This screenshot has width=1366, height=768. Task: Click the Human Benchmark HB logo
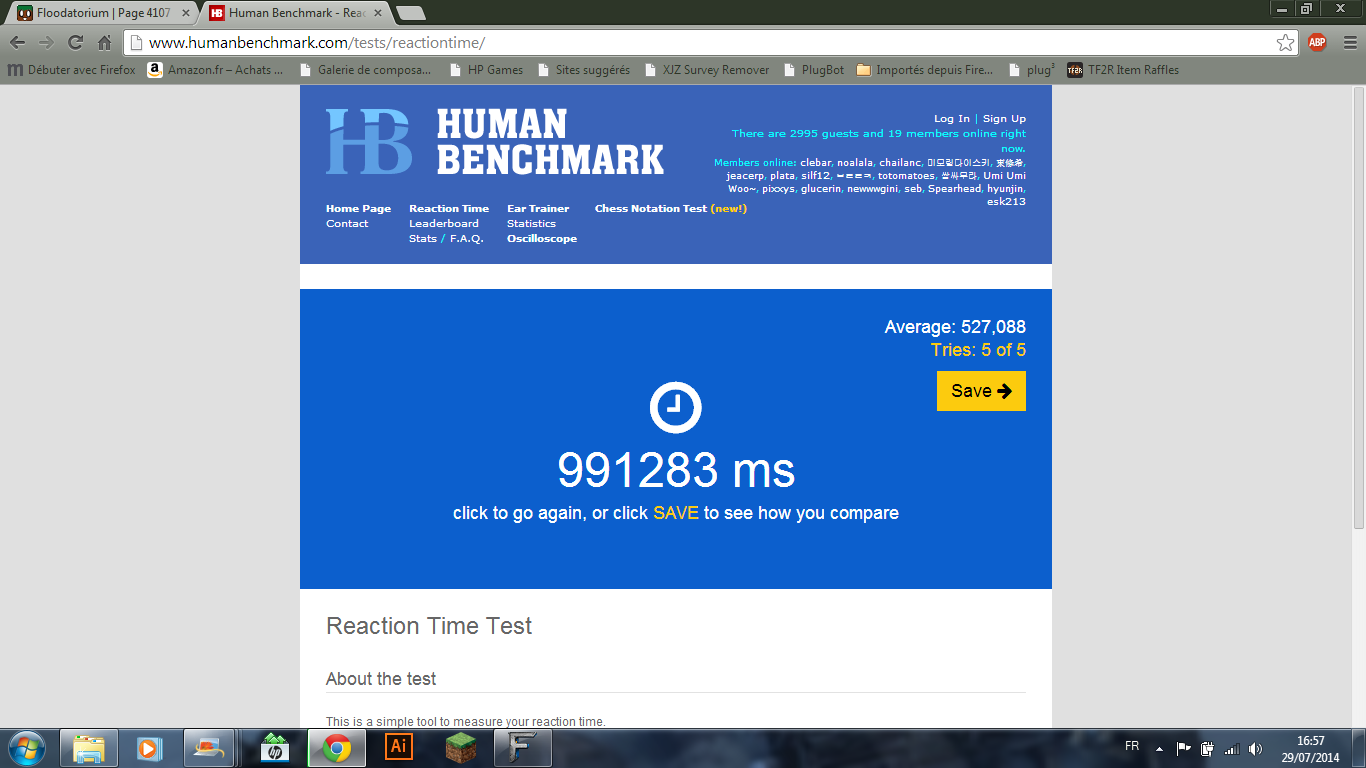(x=368, y=142)
